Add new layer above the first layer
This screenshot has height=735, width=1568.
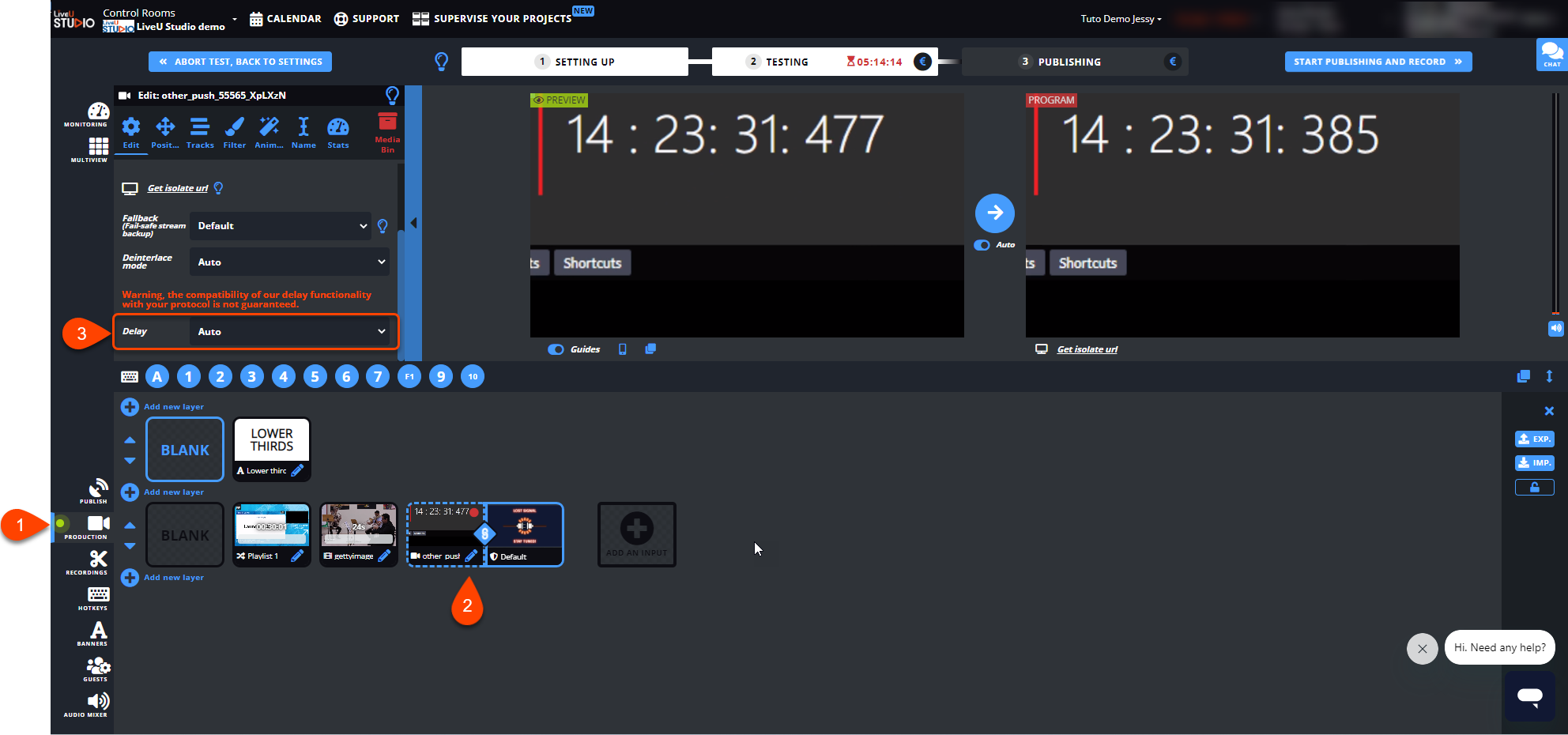click(x=163, y=407)
